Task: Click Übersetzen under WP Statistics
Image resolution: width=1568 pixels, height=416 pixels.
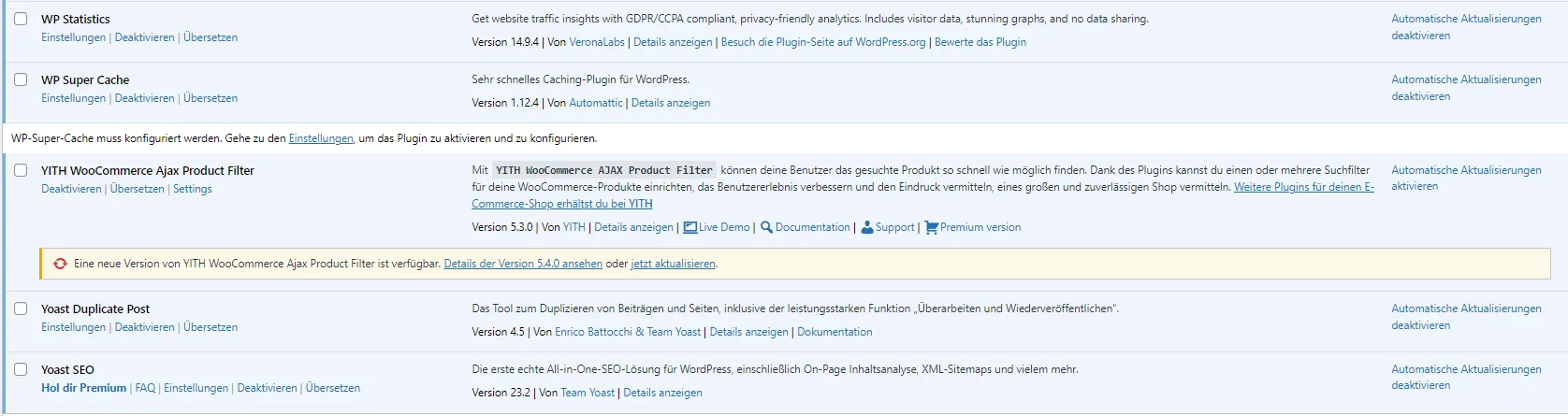Action: point(211,37)
